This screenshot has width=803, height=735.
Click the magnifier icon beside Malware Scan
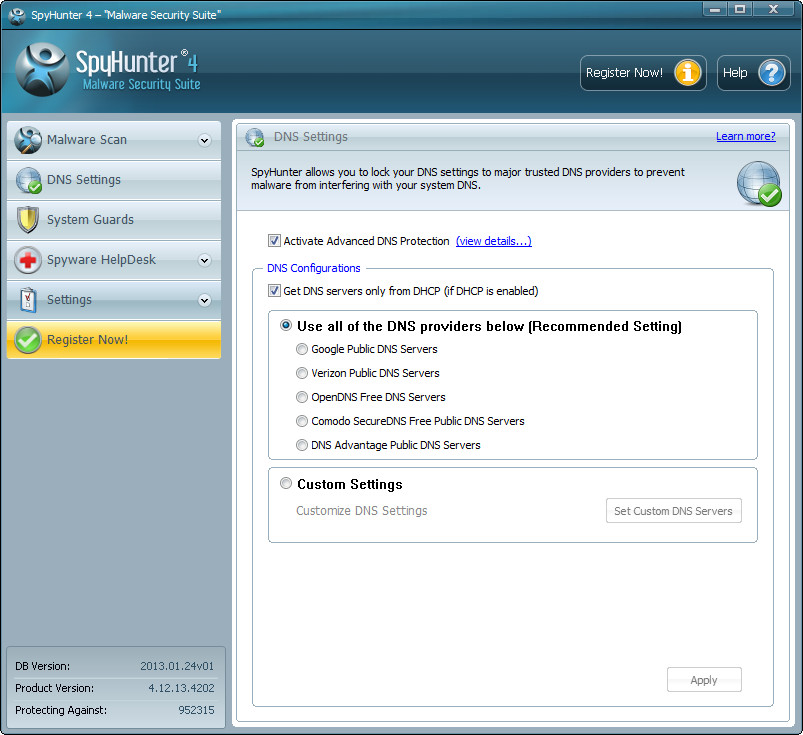click(28, 140)
